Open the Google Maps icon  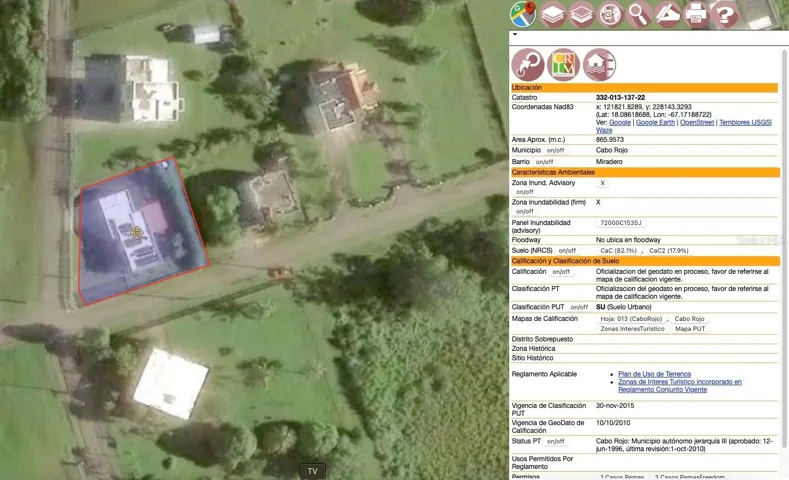point(523,14)
